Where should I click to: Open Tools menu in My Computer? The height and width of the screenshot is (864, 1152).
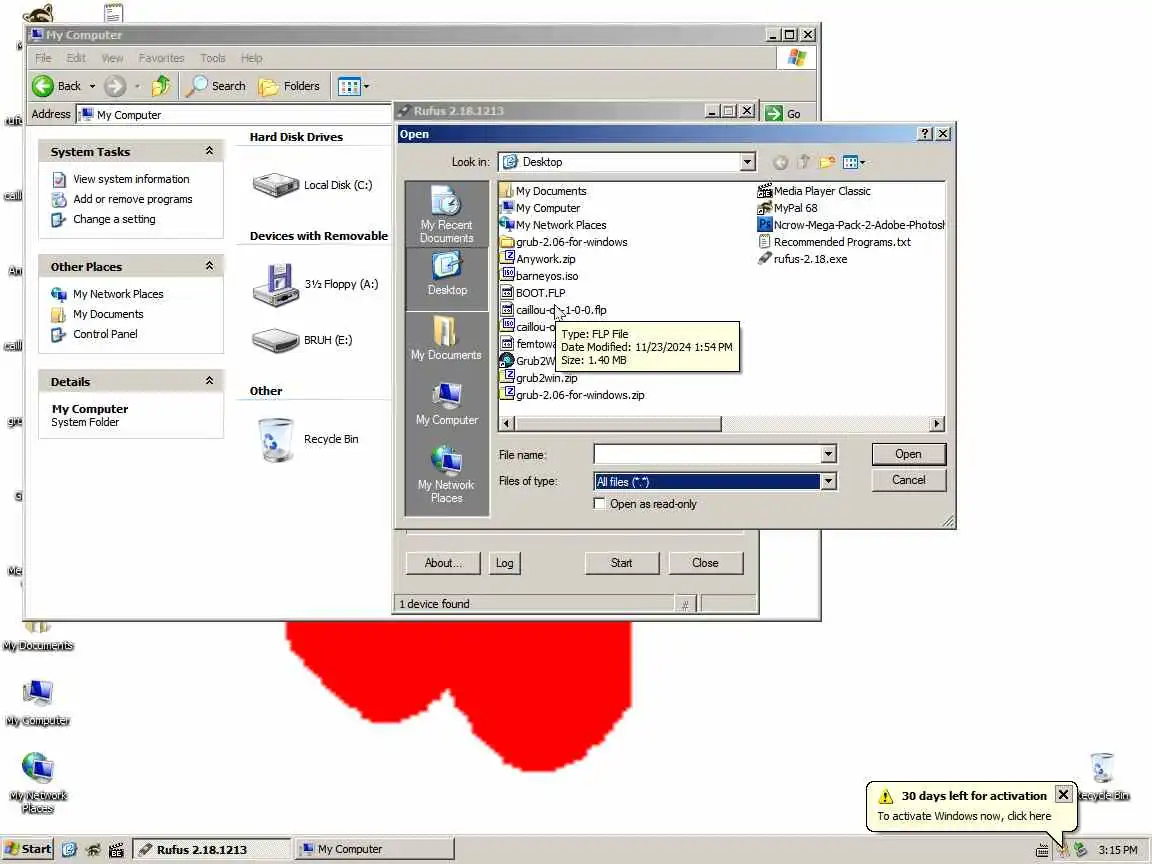click(x=213, y=58)
